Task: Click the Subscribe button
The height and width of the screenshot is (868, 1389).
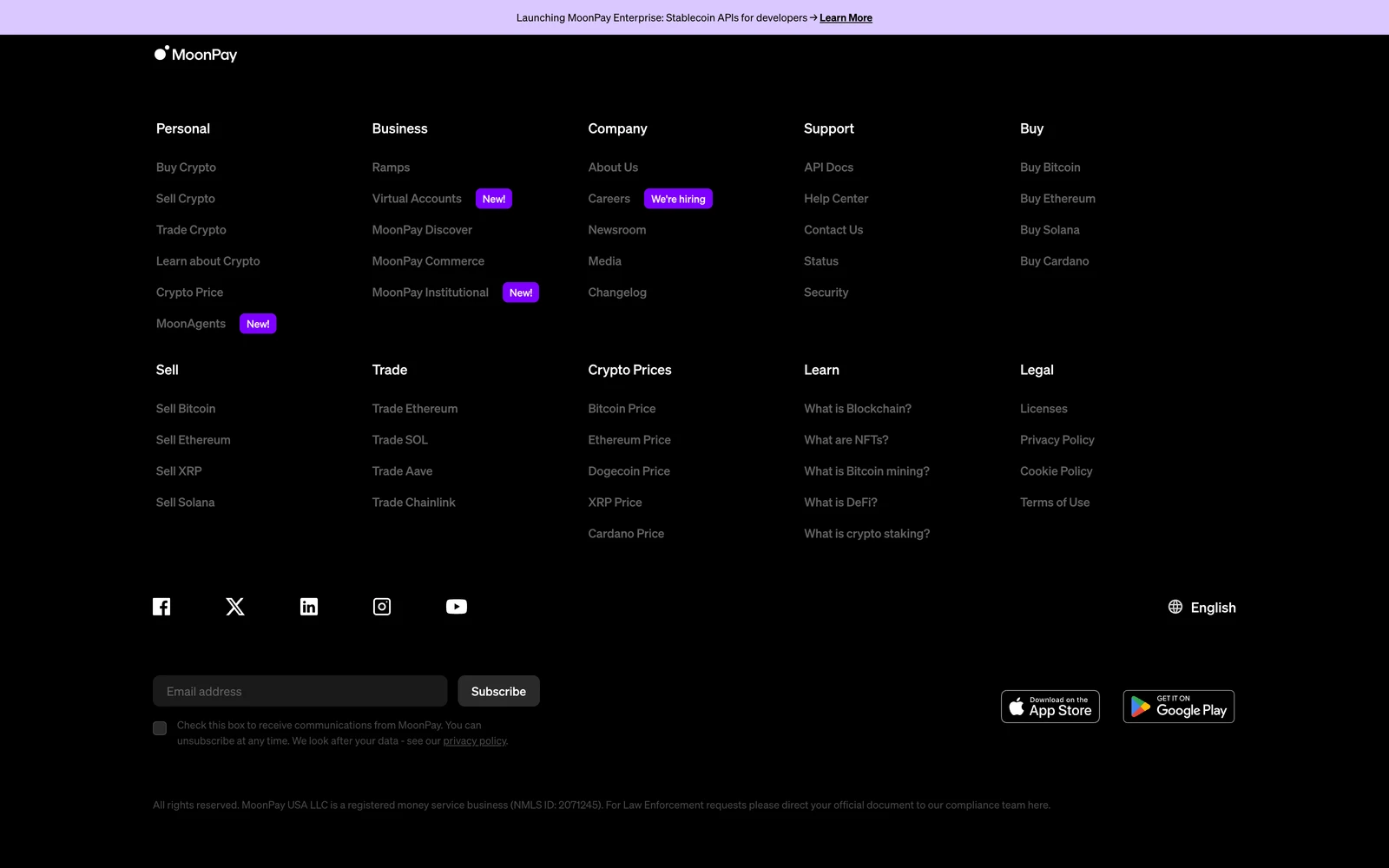Action: 498,691
